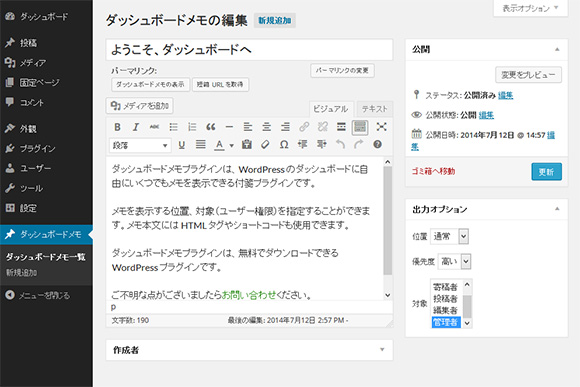This screenshot has height=387, width=580.
Task: Edit the ステータス publish status link
Action: point(505,95)
